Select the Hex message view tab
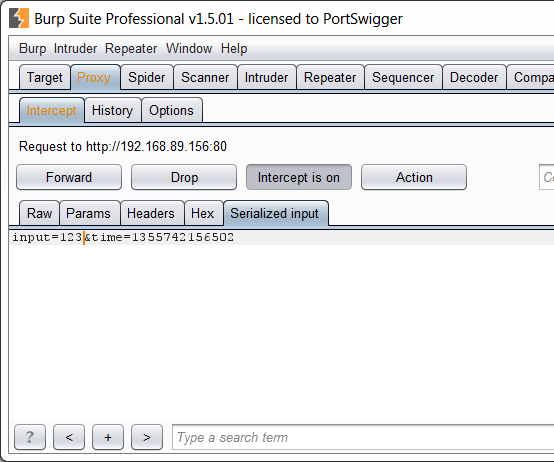 203,213
